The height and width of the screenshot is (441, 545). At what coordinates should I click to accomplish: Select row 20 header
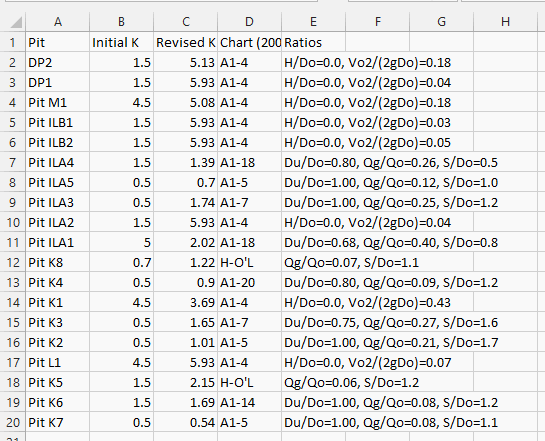(x=13, y=422)
